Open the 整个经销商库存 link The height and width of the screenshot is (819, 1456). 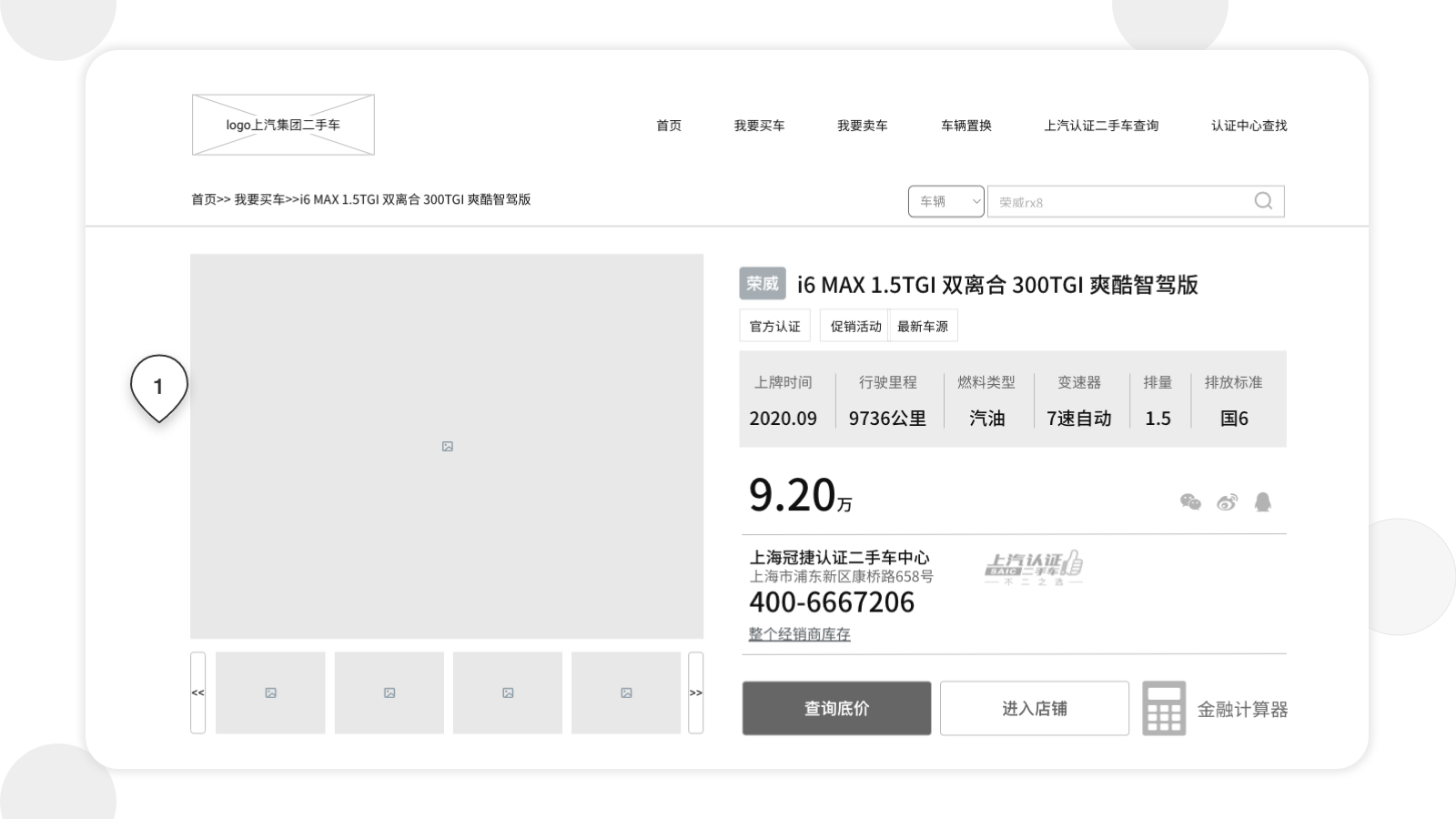pyautogui.click(x=799, y=633)
